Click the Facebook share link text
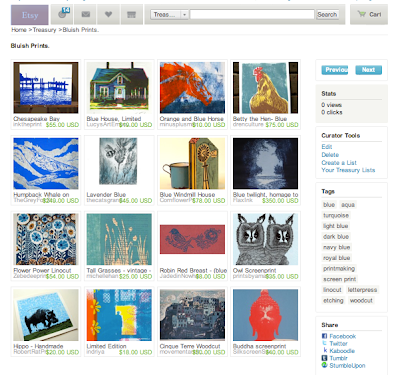Viewport: 400px width, 375px height. 342,336
